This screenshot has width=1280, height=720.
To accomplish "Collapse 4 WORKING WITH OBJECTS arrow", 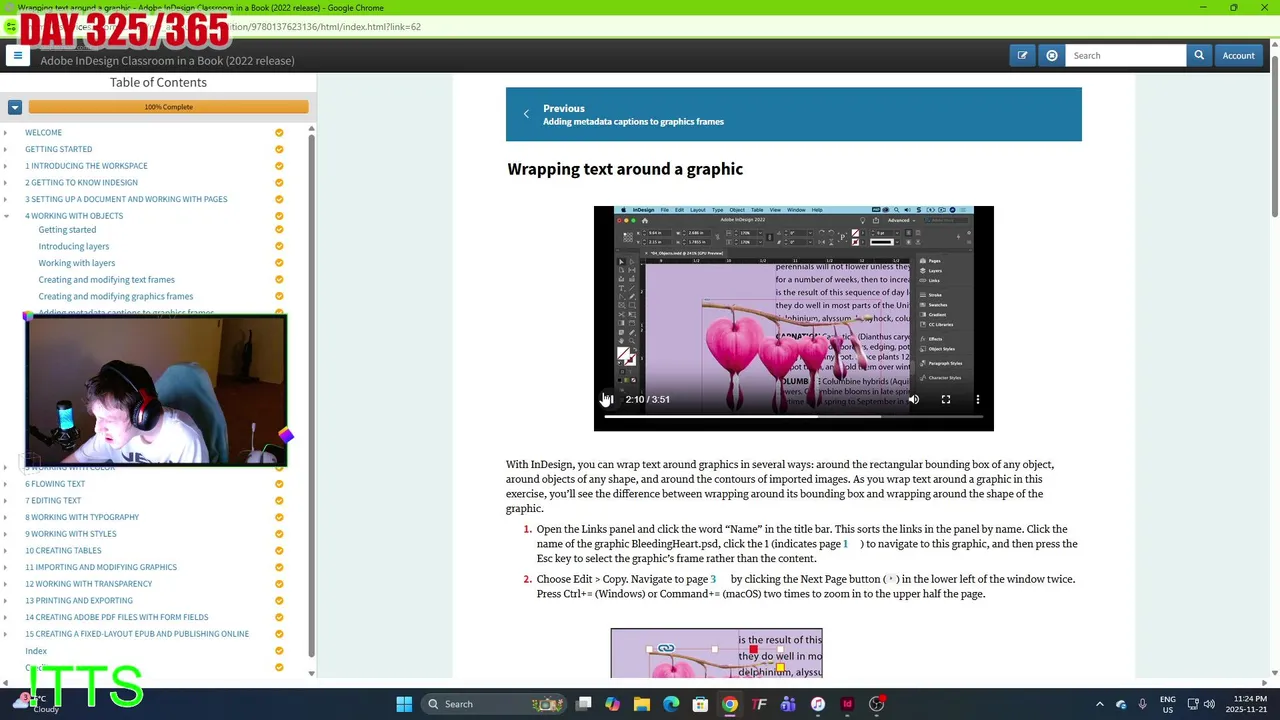I will 6,216.
